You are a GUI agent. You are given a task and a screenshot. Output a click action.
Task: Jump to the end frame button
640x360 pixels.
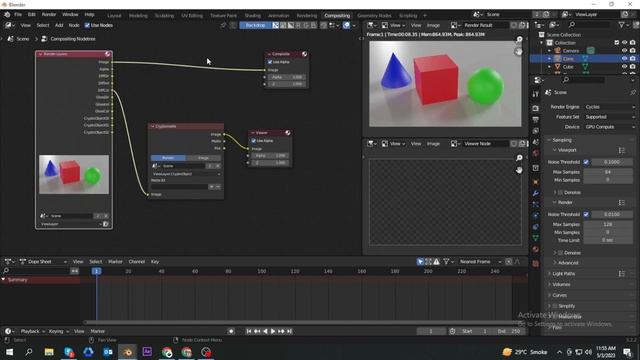[289, 331]
